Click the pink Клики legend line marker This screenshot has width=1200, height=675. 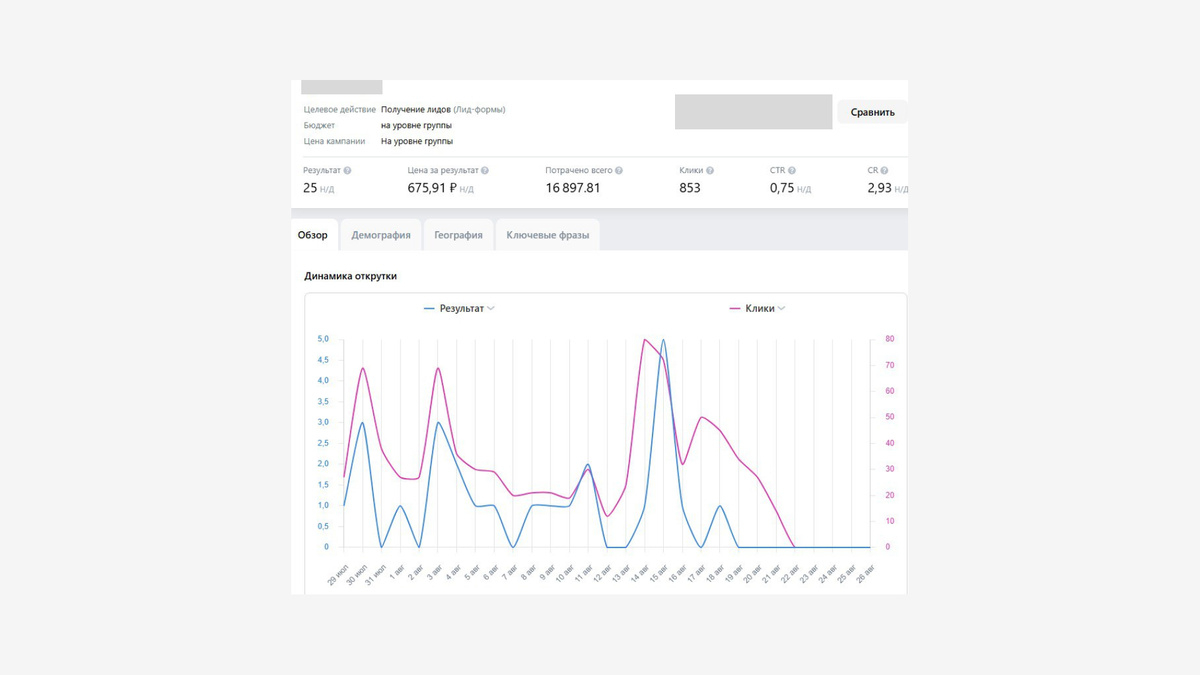click(737, 309)
